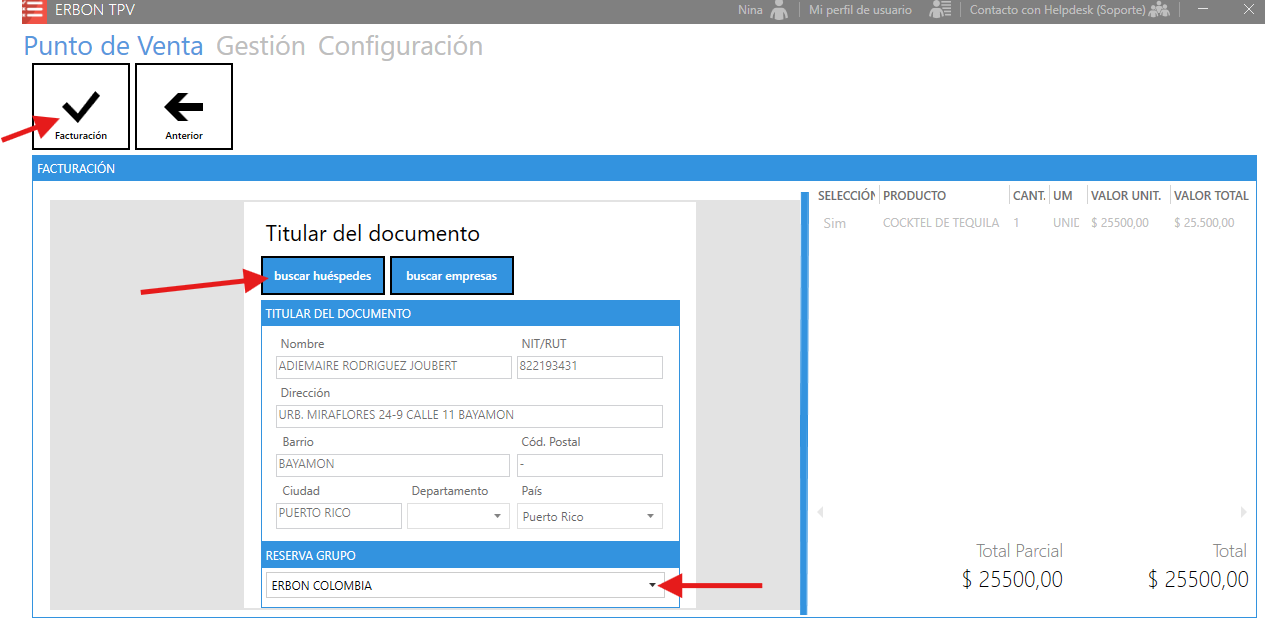1265x623 pixels.
Task: Expand the Reserva Grupo ERBON COLOMBIA dropdown
Action: [x=652, y=585]
